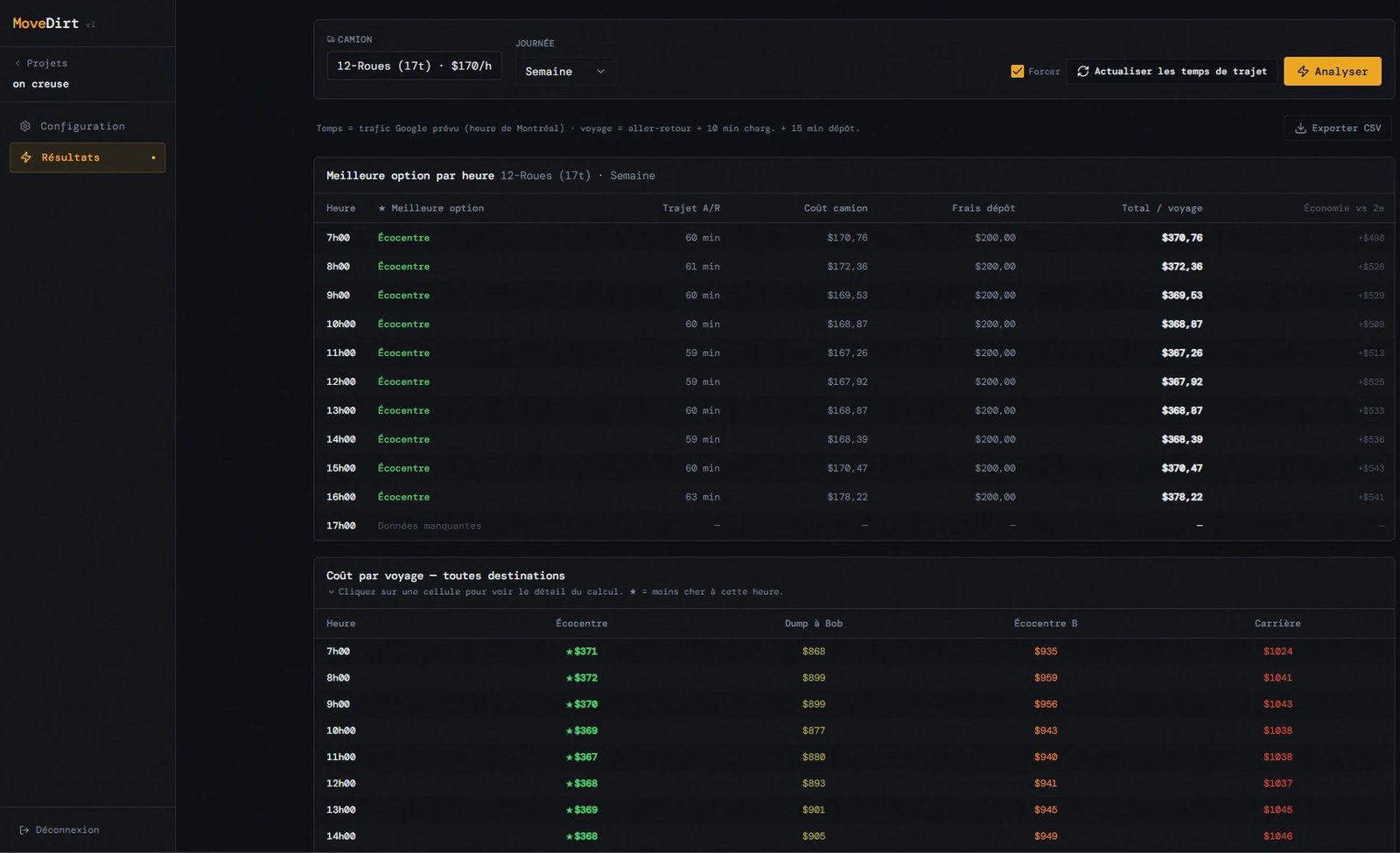Viewport: 1400px width, 853px height.
Task: Click Actualiser les temps de trajet
Action: point(1172,71)
